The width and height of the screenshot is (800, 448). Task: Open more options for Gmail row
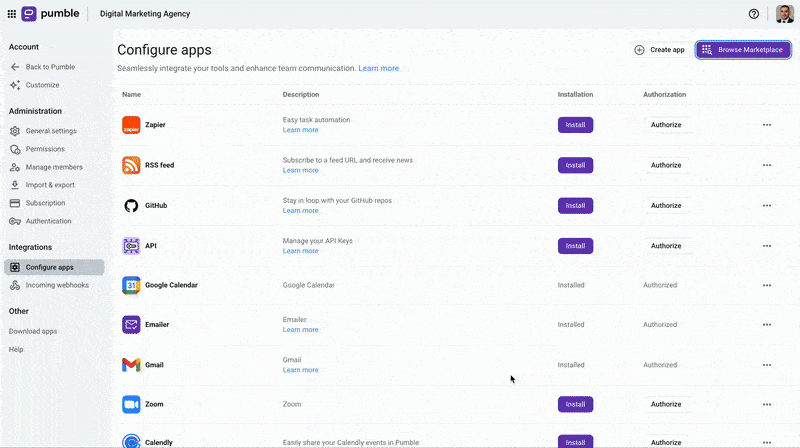(x=767, y=365)
